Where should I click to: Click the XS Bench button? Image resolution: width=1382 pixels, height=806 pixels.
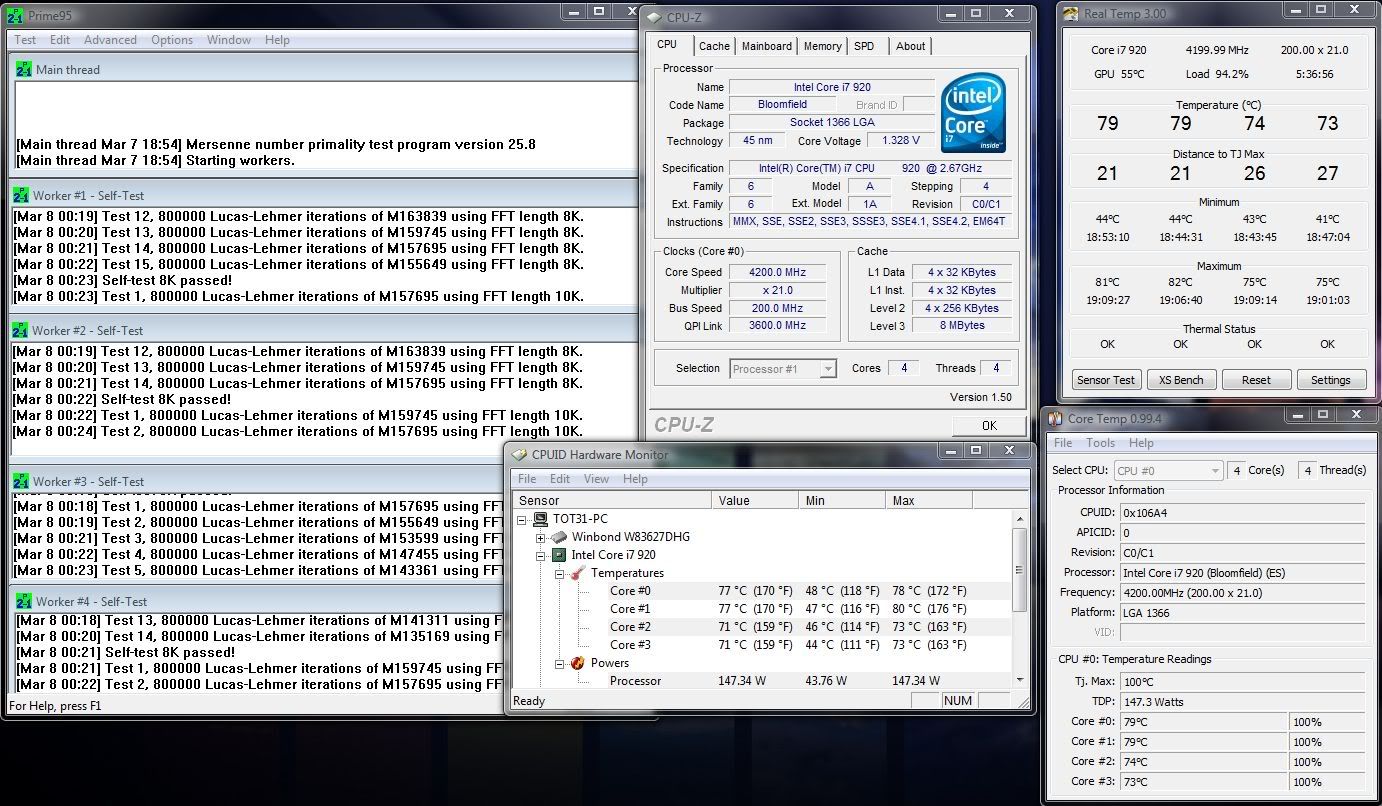(1180, 380)
